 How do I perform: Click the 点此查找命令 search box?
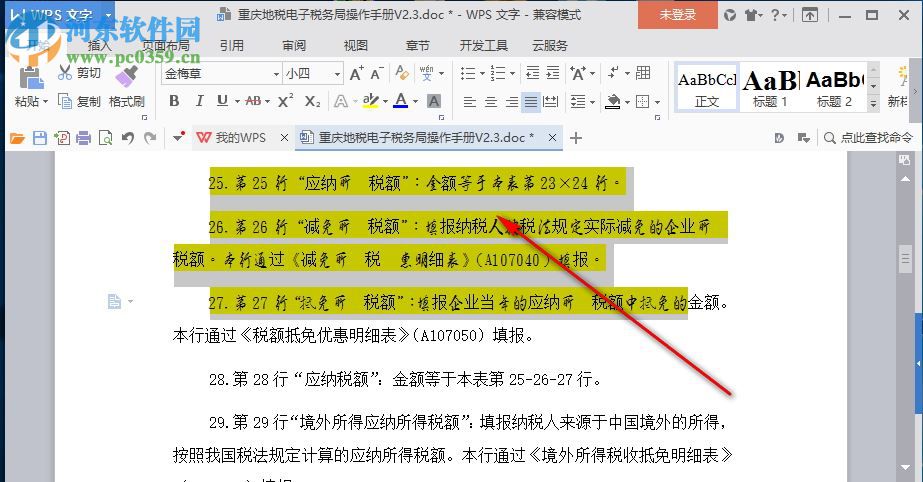868,138
